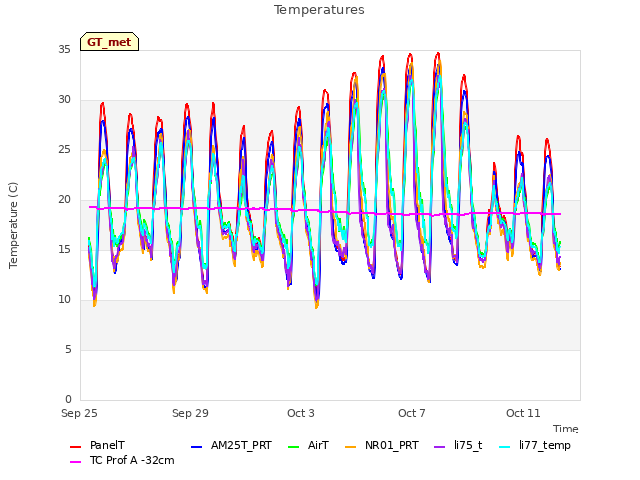Viewport: 640px width, 480px height.
Task: Toggle the AirT legend entry
Action: pos(308,445)
